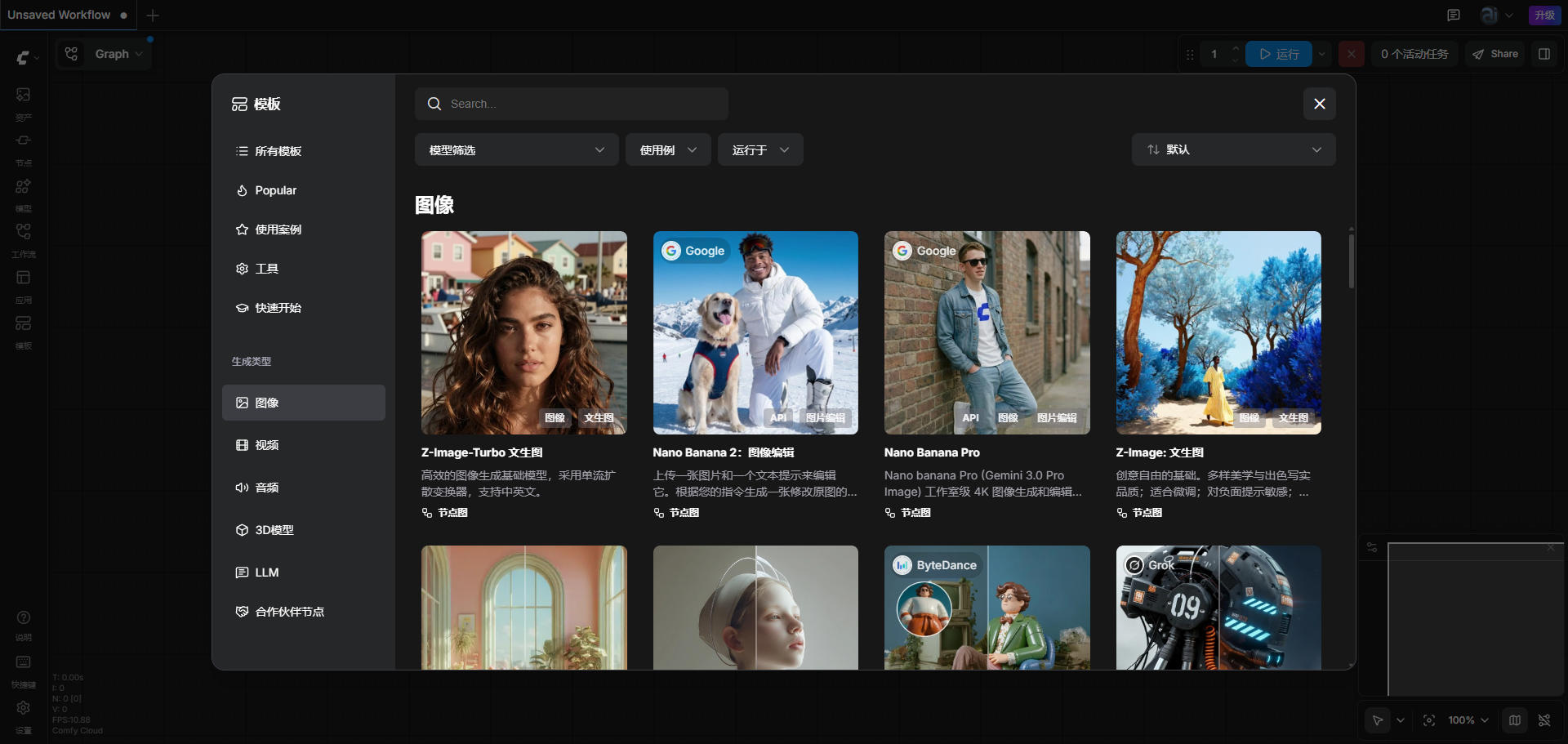Viewport: 1568px width, 744px height.
Task: Click the template Search input field
Action: click(x=572, y=105)
